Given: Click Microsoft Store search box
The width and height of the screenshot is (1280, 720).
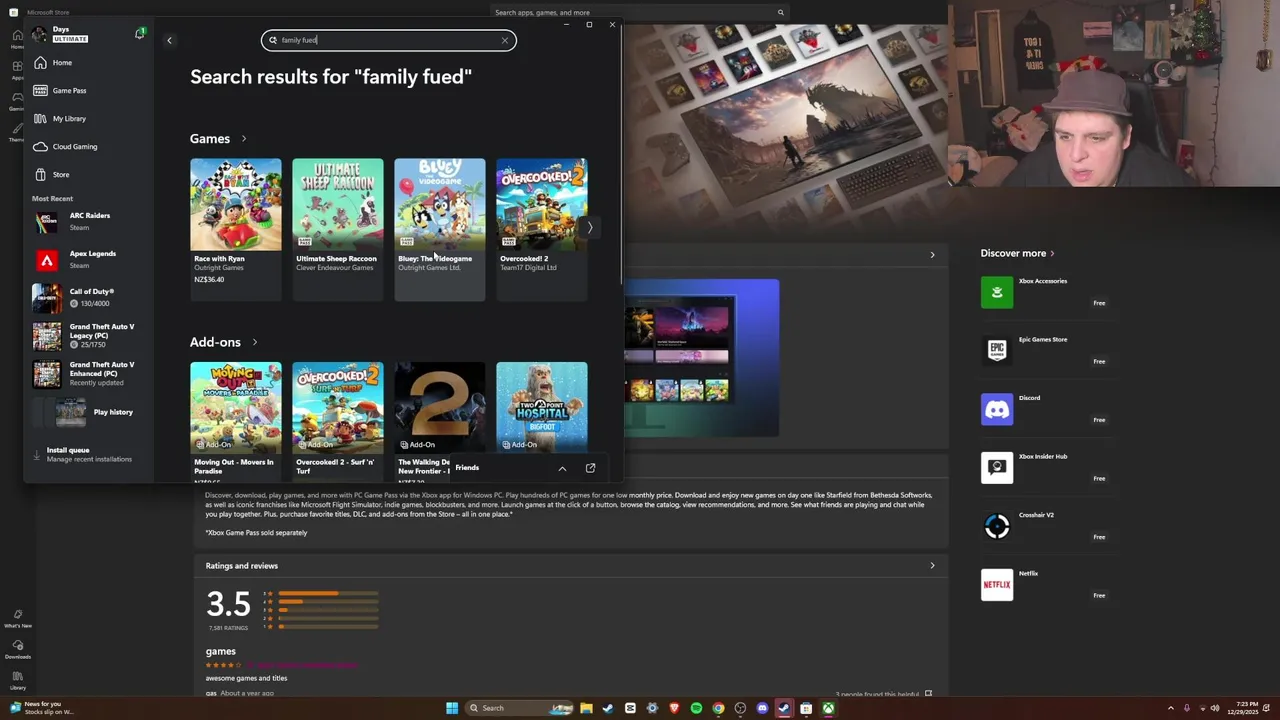Looking at the screenshot, I should pyautogui.click(x=640, y=13).
